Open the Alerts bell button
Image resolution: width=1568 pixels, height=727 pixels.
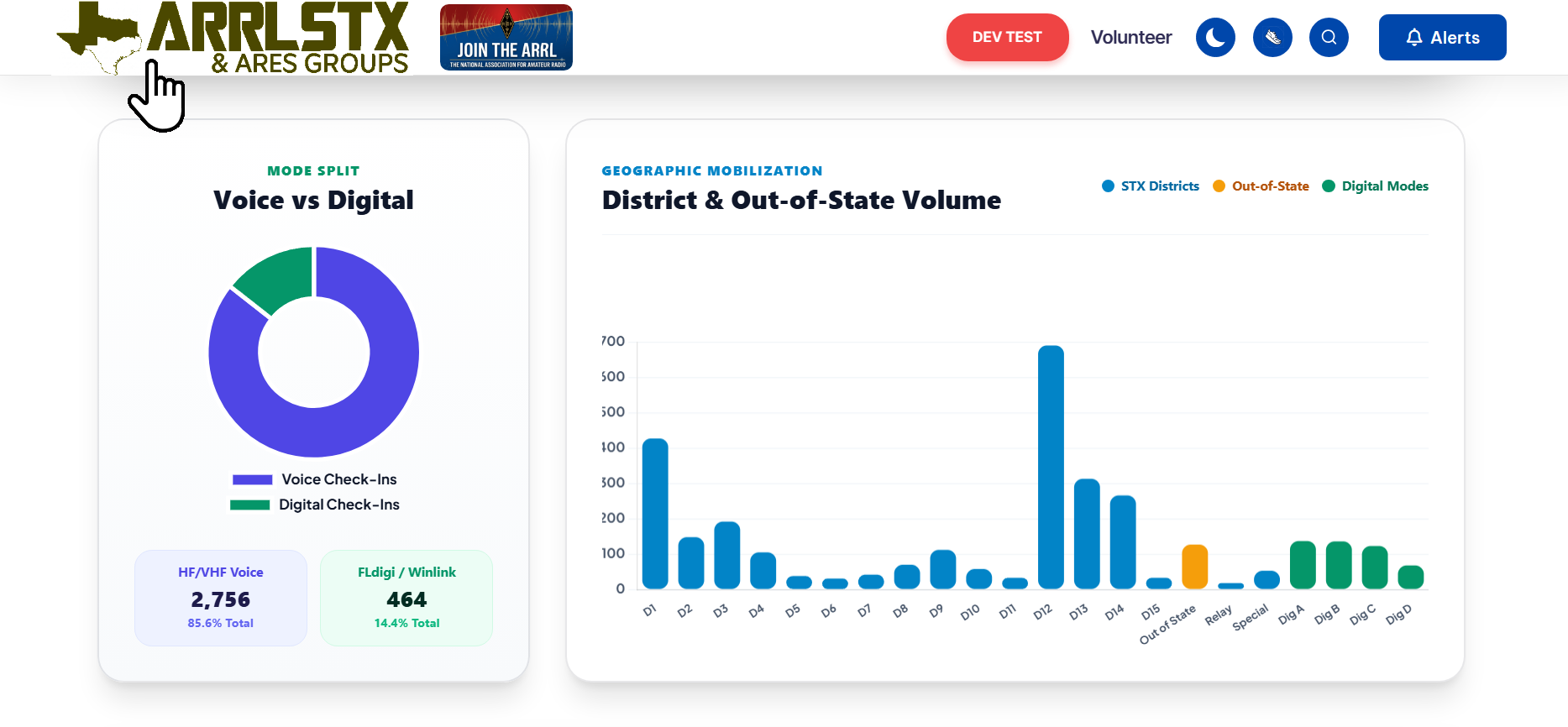(1442, 38)
